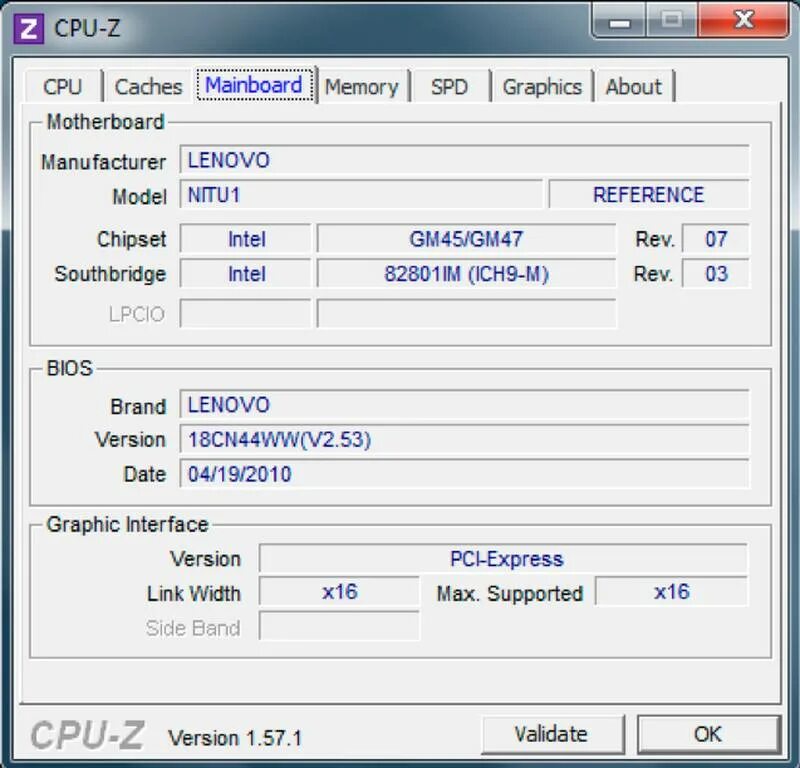Click the Manufacturer field showing LENOVO
The width and height of the screenshot is (800, 768).
coord(464,160)
